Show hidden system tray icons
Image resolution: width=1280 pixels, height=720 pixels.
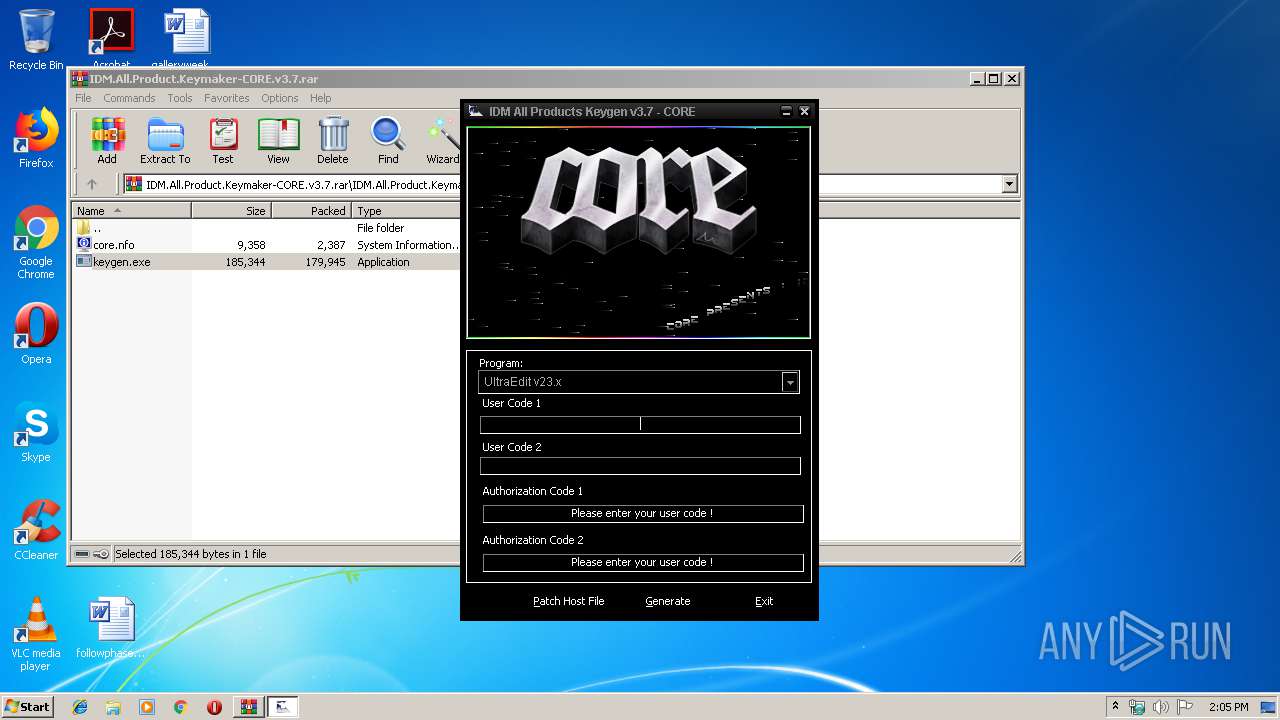1115,706
